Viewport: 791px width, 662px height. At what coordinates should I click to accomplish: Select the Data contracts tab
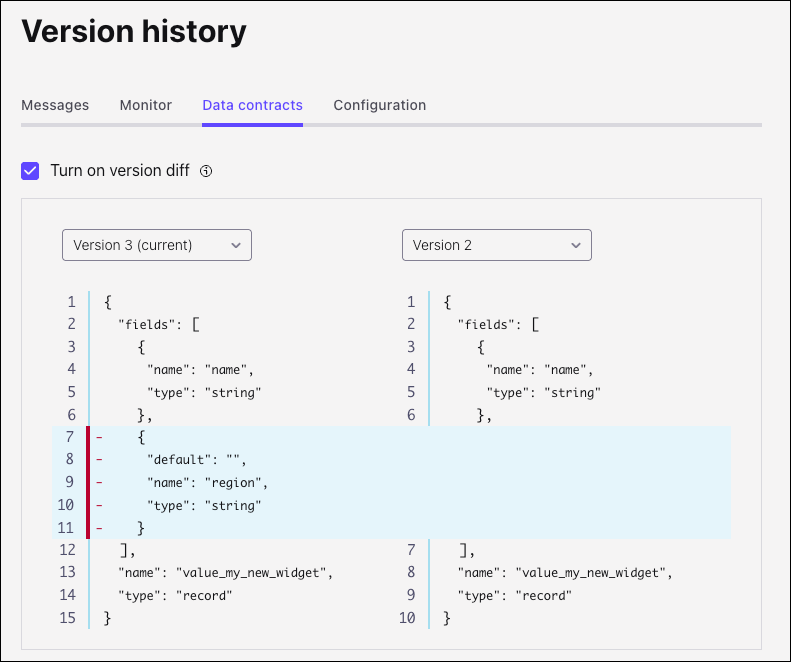click(252, 105)
